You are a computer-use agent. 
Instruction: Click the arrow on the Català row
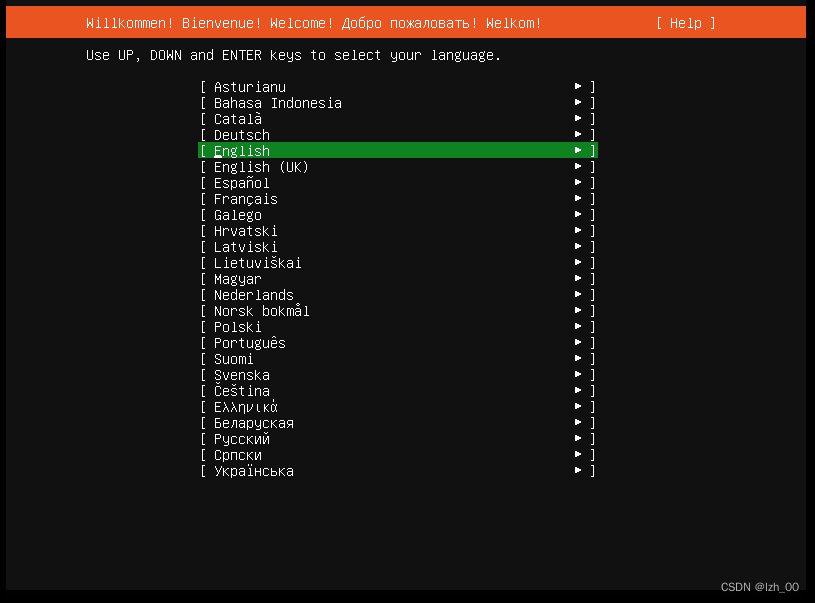(x=578, y=119)
